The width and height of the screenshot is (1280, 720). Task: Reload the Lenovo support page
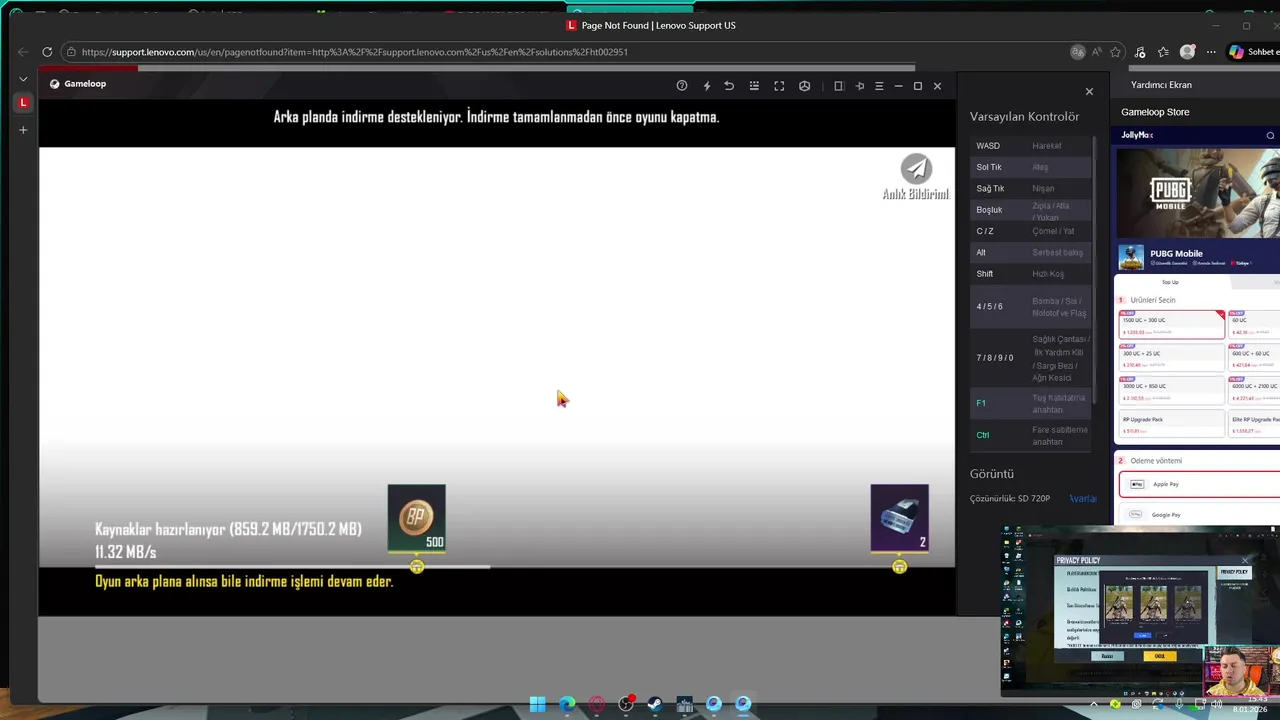point(47,52)
